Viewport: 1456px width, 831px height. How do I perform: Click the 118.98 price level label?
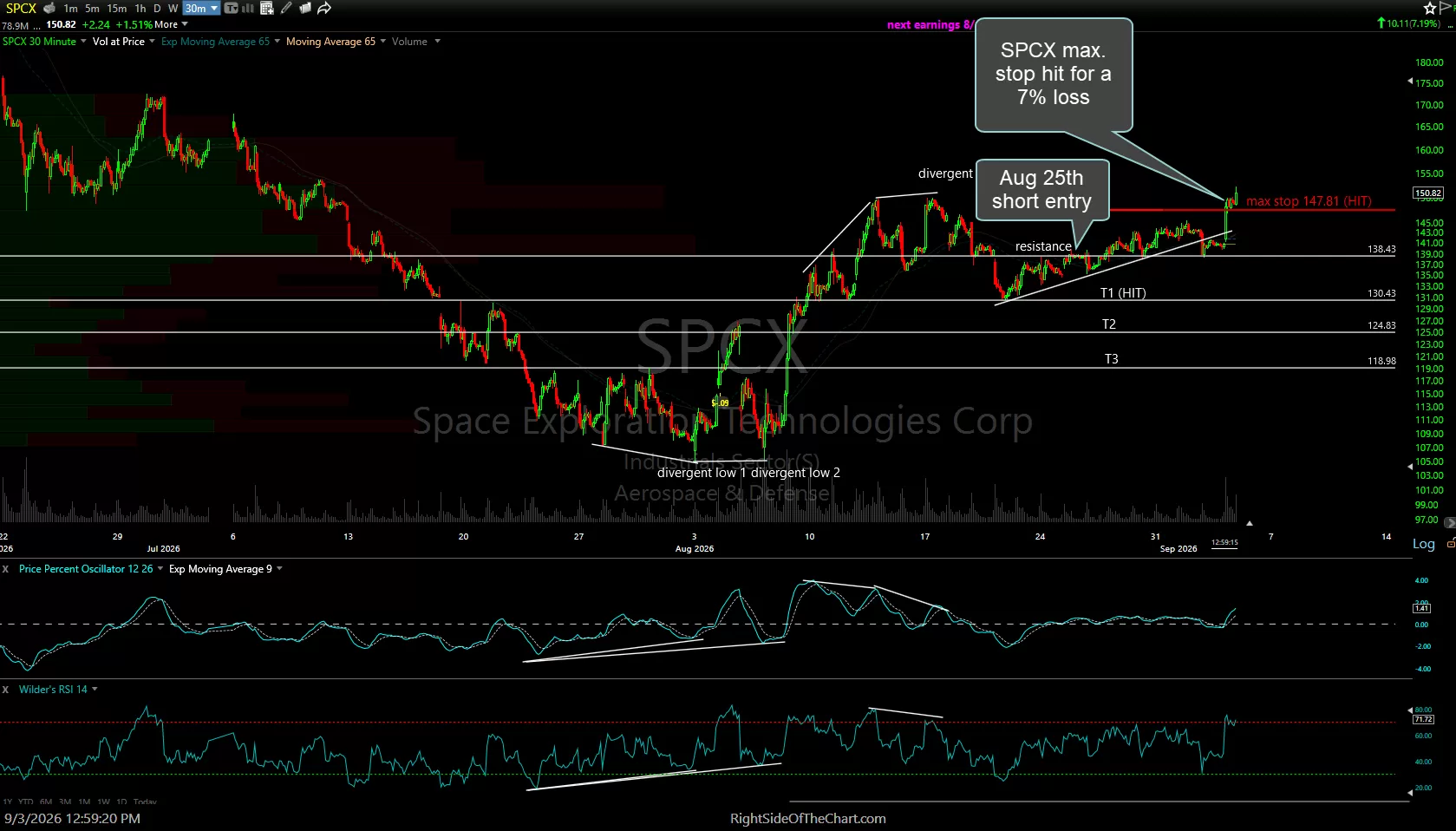1381,361
